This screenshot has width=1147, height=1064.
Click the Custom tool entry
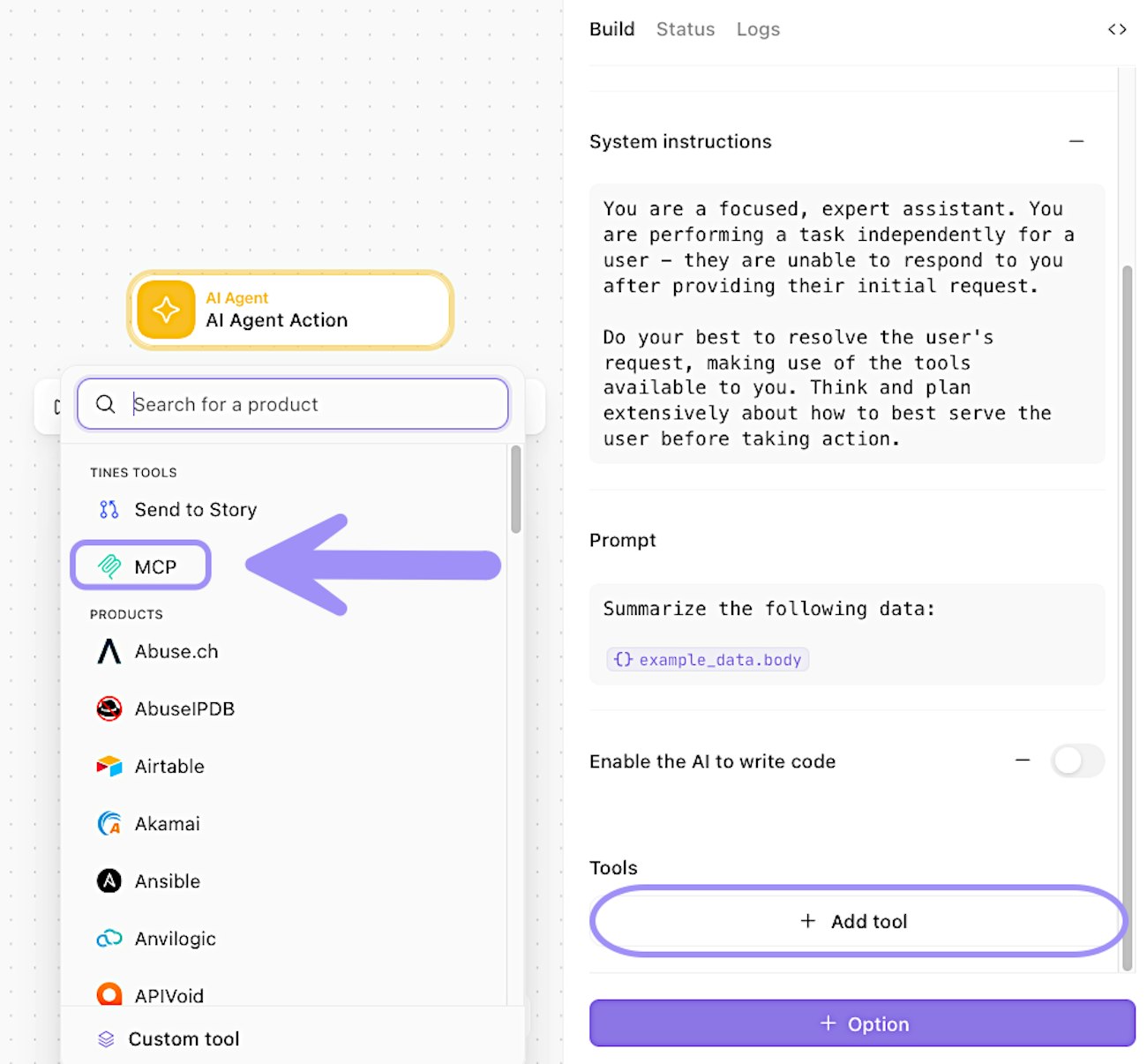coord(184,1038)
